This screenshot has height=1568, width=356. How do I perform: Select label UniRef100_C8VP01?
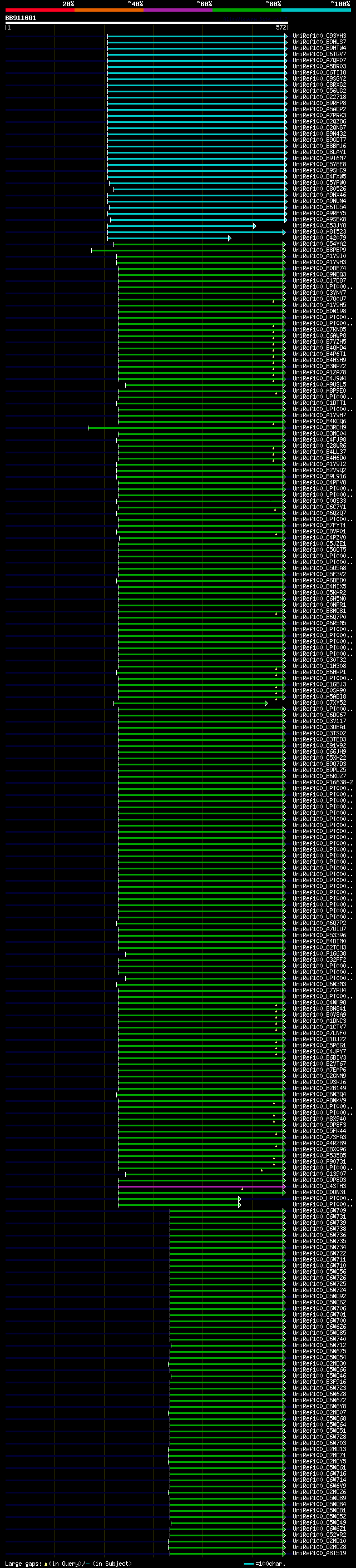[x=319, y=531]
